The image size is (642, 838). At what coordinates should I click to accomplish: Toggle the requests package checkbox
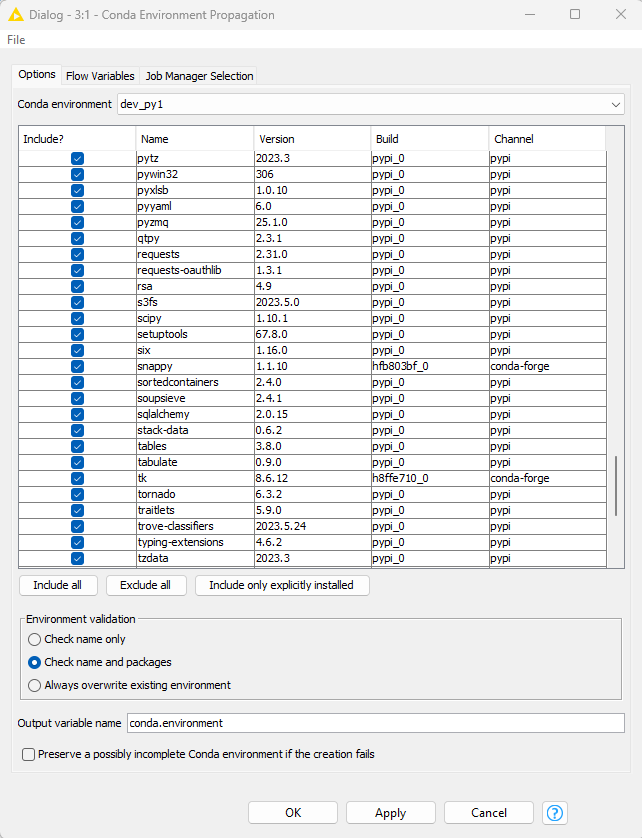77,254
